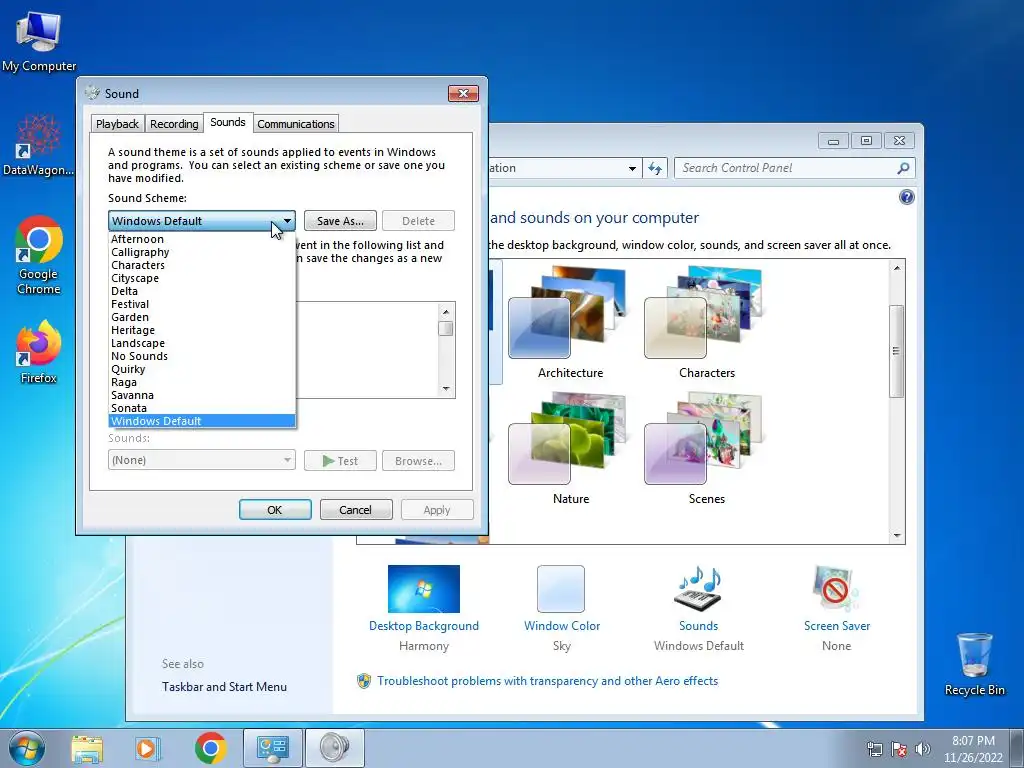
Task: Click the refresh button beside the address bar
Action: click(655, 168)
